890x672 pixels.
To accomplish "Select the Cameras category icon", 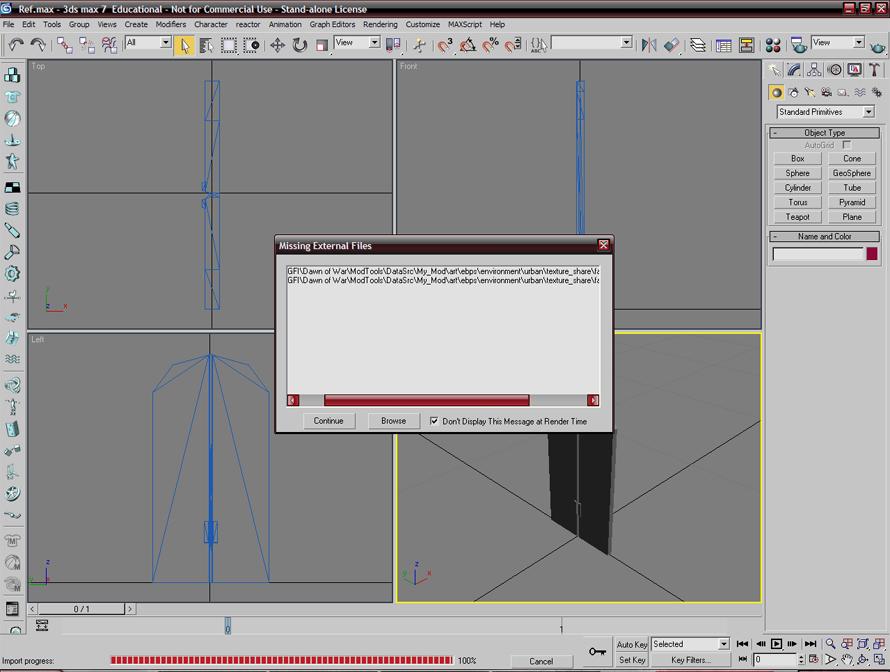I will click(826, 92).
